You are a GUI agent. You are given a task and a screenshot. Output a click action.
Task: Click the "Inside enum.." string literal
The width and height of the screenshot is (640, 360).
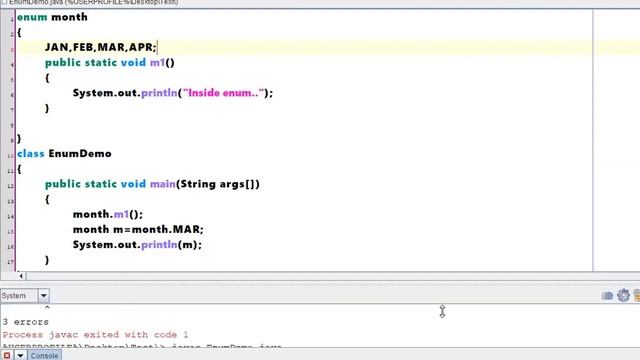coord(224,93)
